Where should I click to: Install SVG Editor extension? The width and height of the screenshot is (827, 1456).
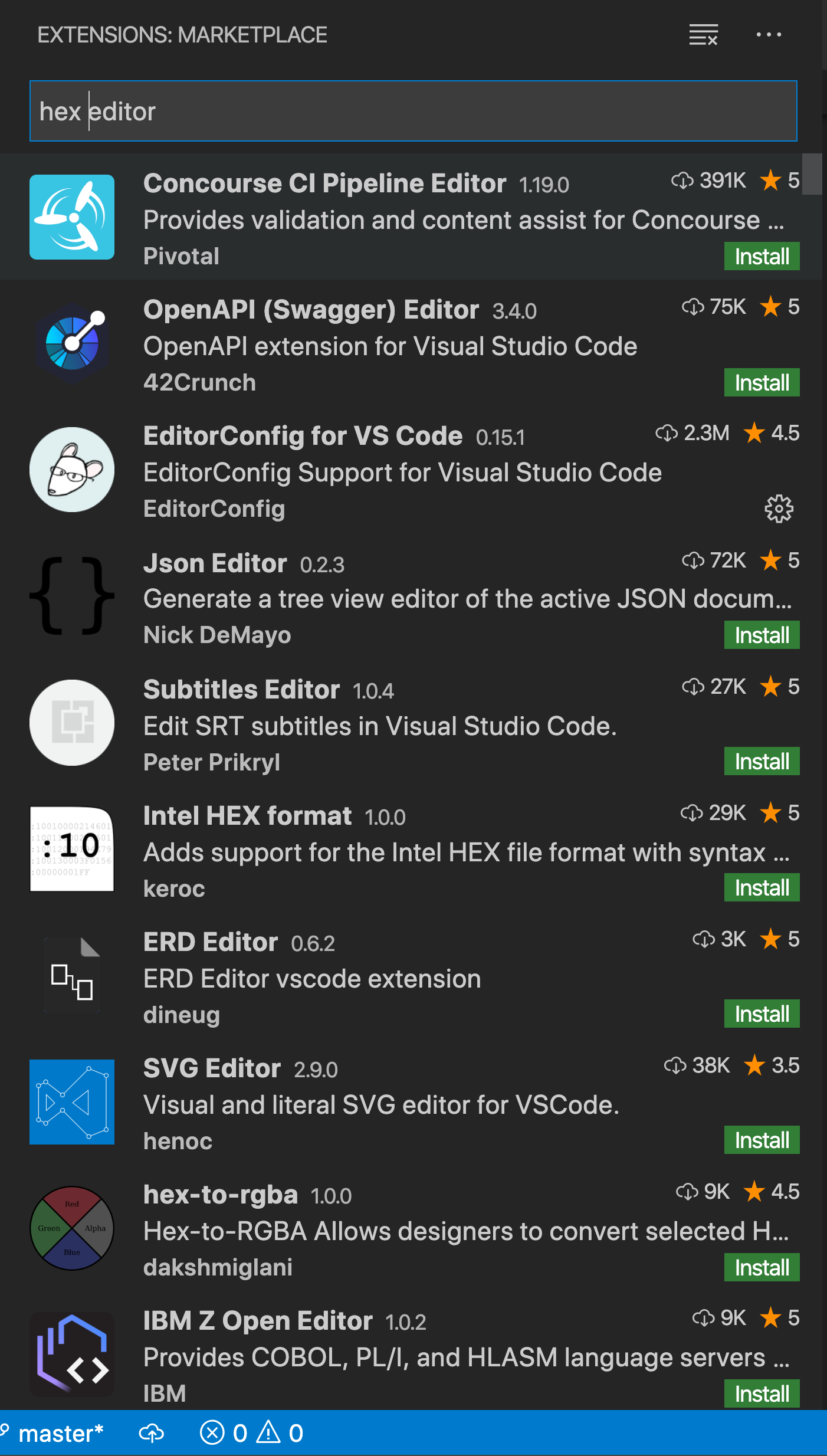click(762, 1140)
